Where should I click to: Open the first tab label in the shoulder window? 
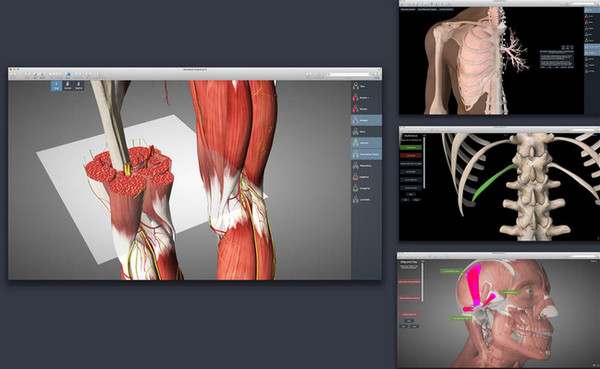pyautogui.click(x=408, y=9)
